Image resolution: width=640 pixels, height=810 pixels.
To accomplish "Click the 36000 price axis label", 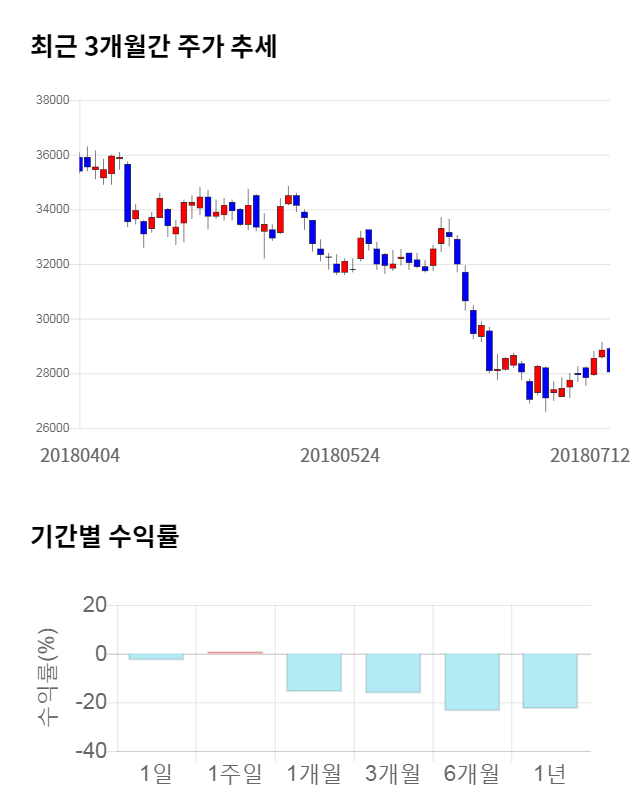I will tap(52, 155).
